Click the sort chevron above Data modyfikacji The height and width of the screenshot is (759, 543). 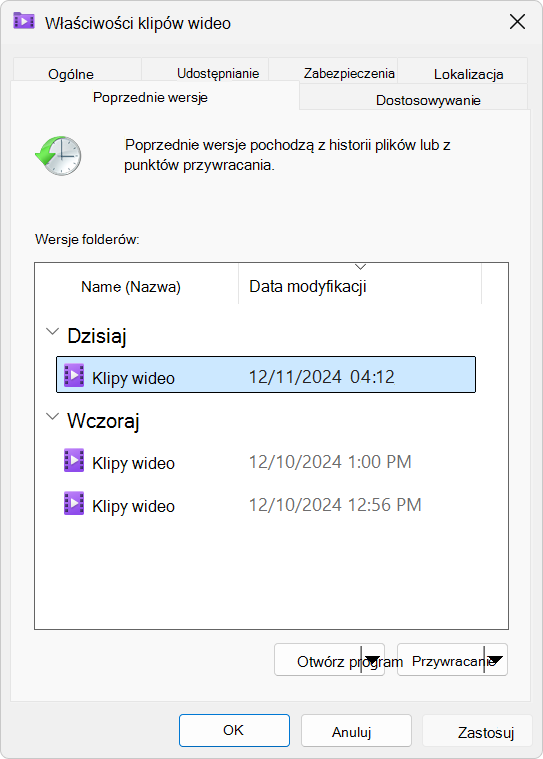[x=361, y=267]
